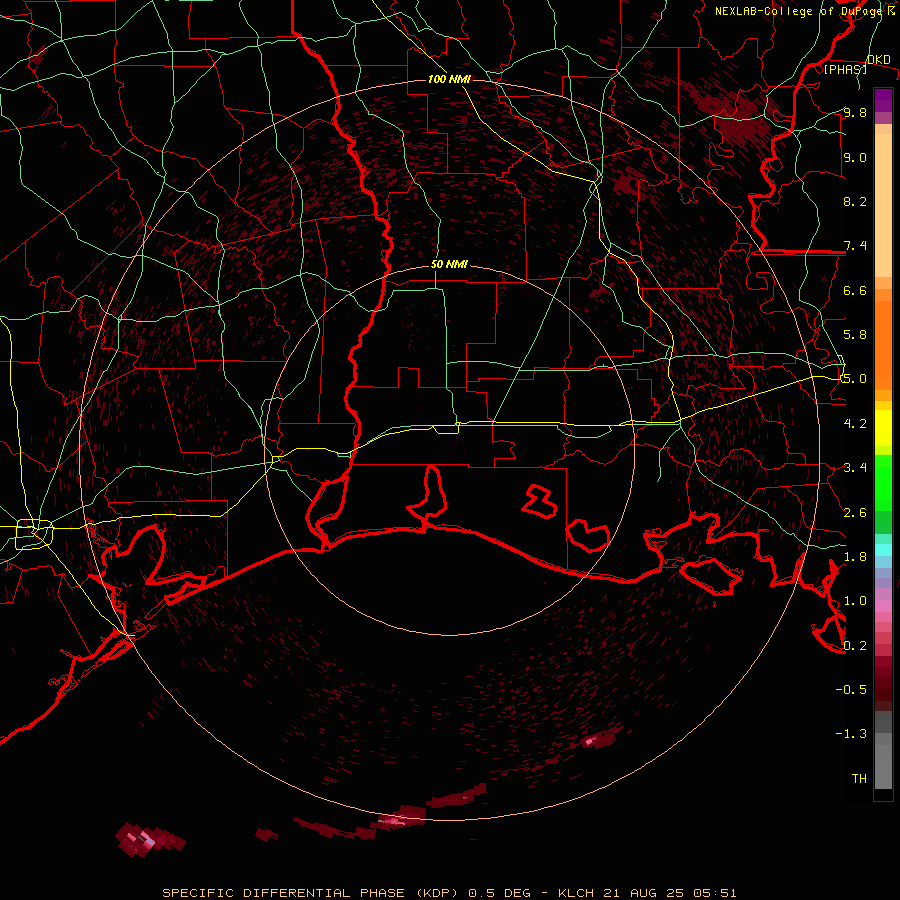Pick the yellow band of the color bar
Viewport: 900px width, 900px height.
pyautogui.click(x=883, y=427)
